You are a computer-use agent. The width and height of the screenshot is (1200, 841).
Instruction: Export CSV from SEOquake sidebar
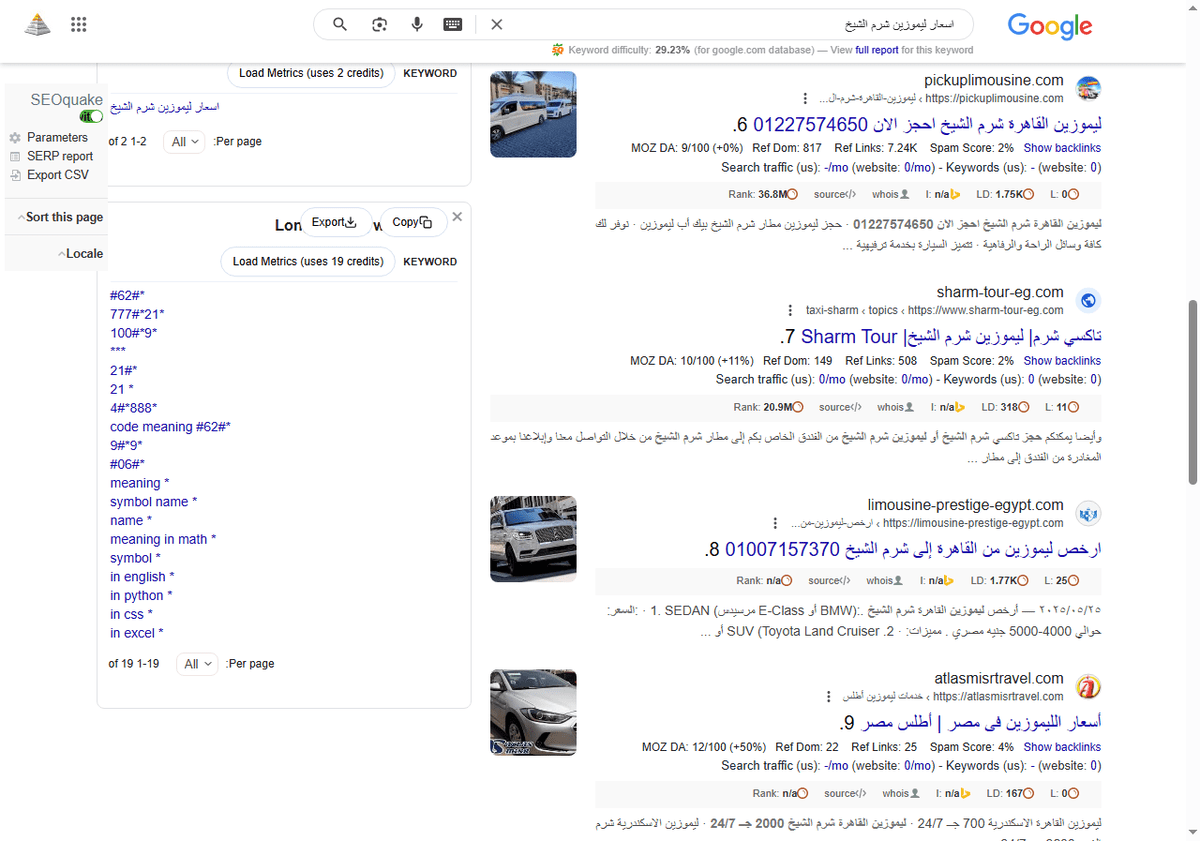(x=55, y=175)
